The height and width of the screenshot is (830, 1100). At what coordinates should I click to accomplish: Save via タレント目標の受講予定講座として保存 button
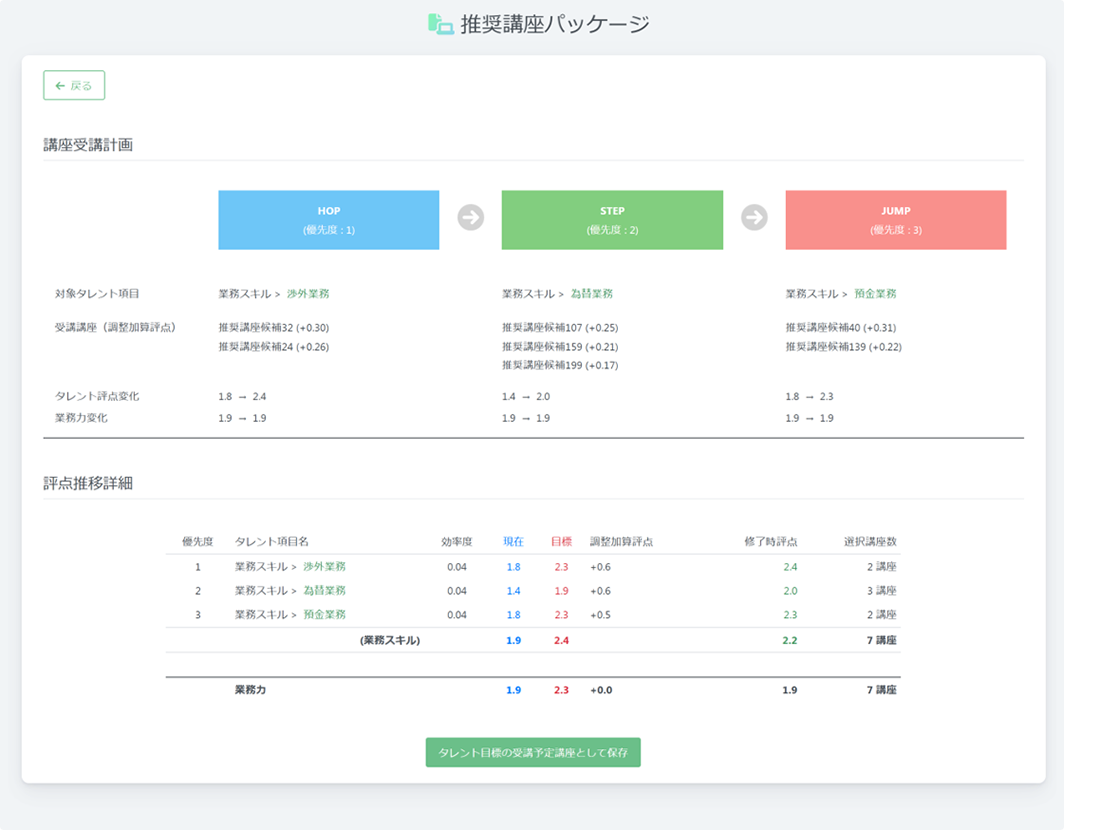(533, 753)
